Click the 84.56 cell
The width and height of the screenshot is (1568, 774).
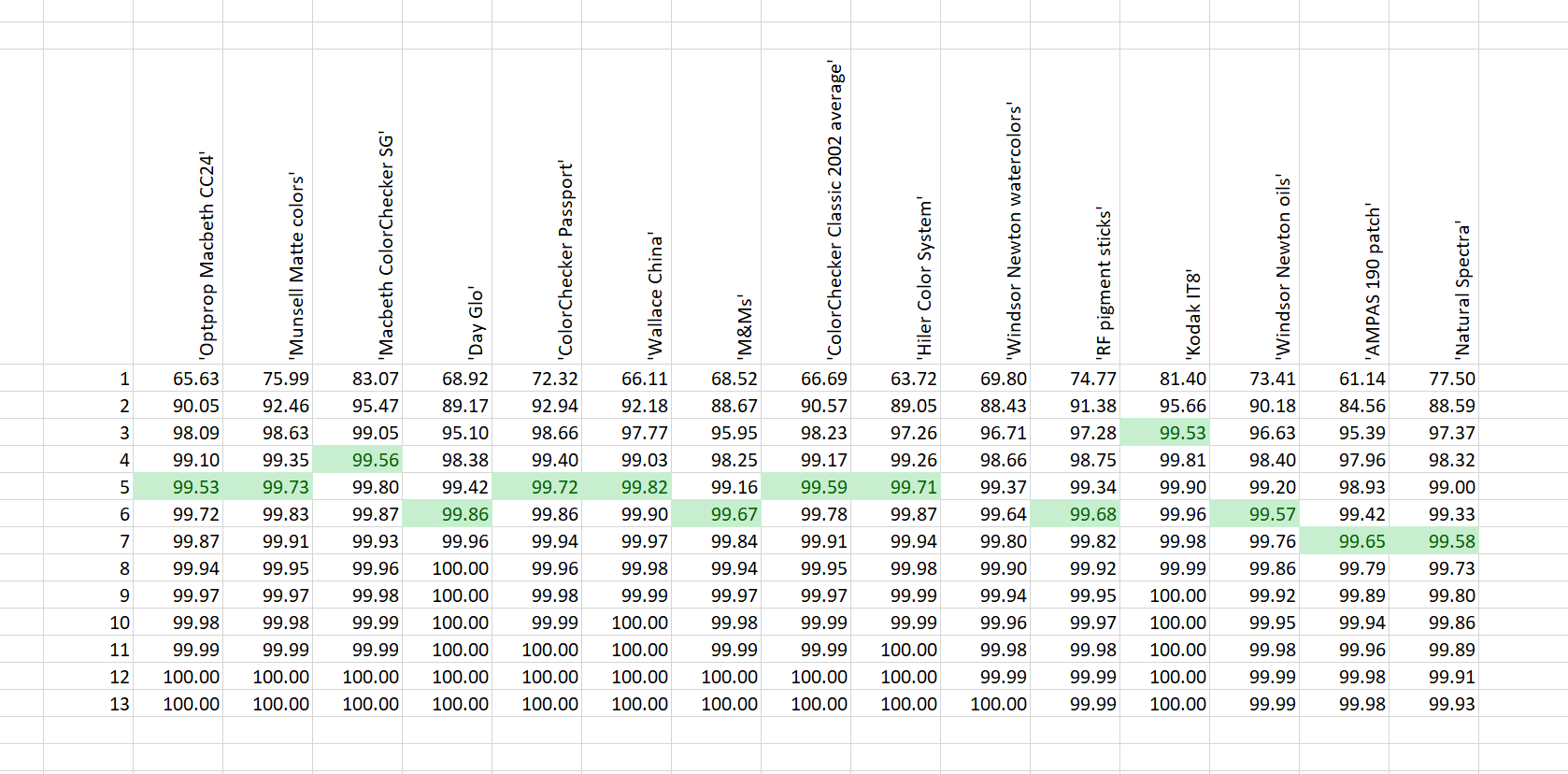1344,406
